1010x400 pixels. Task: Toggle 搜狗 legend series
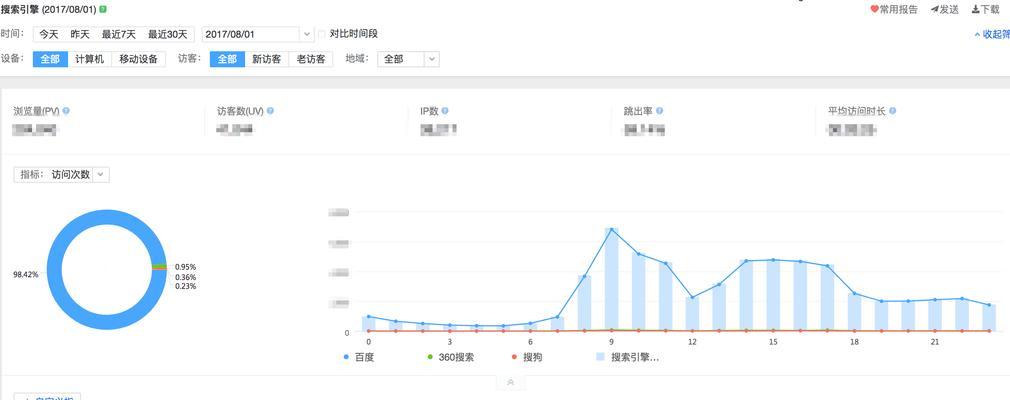click(527, 357)
